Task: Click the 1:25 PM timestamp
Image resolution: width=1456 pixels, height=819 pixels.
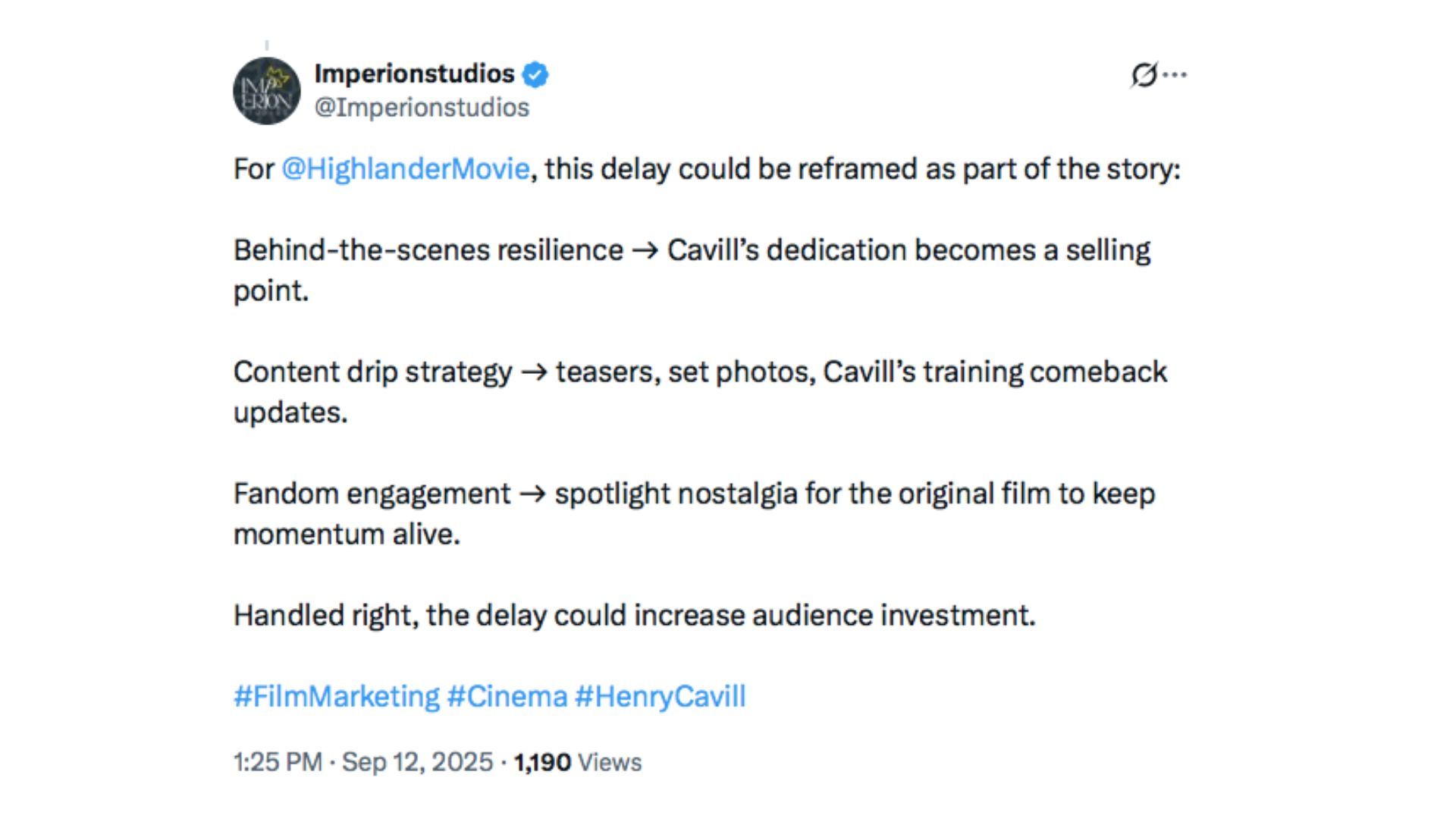Action: (x=278, y=762)
